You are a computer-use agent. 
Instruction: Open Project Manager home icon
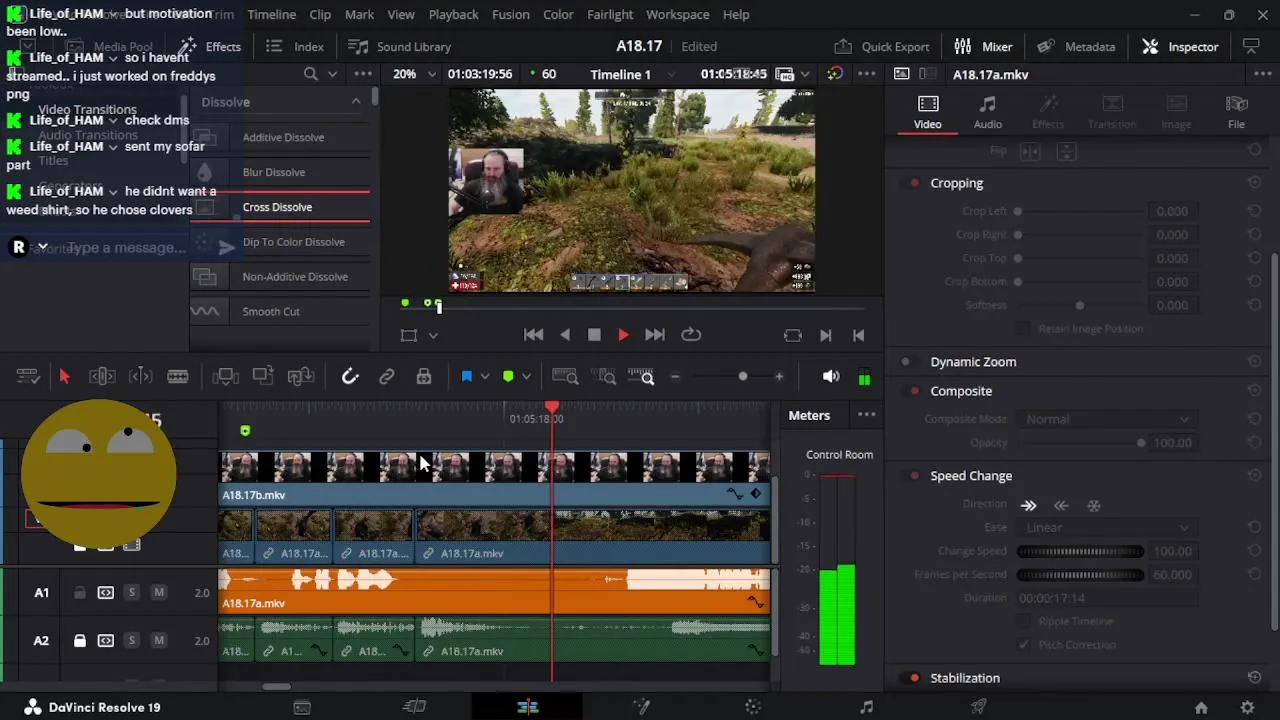(1201, 707)
